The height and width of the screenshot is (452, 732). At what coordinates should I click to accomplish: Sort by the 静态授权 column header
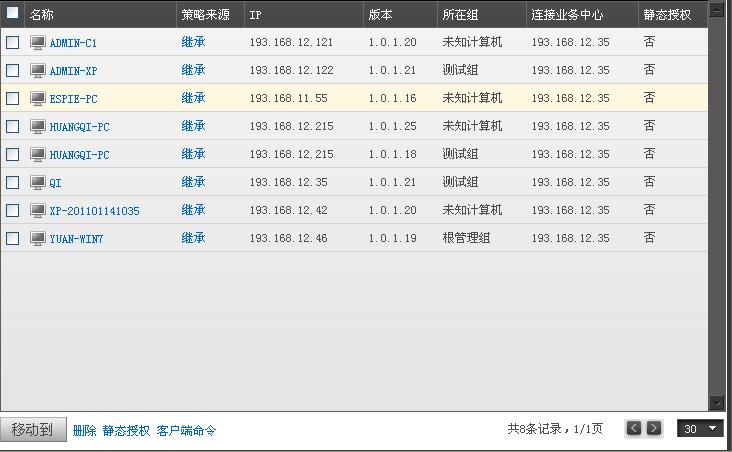coord(667,15)
